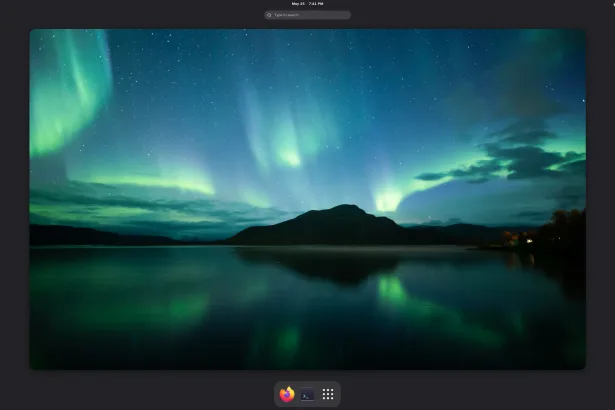Open Firefox from the dash
The height and width of the screenshot is (410, 615).
click(x=287, y=394)
